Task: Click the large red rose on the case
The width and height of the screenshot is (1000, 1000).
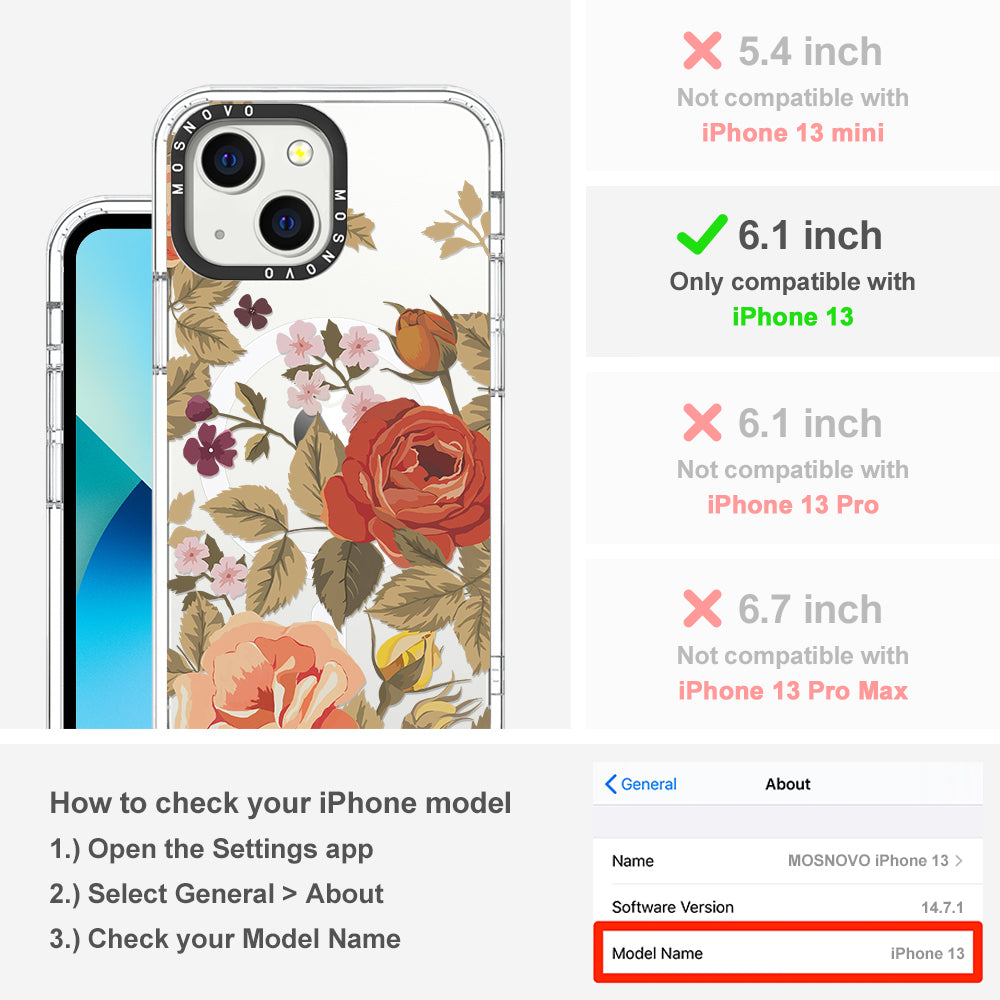Action: point(408,478)
